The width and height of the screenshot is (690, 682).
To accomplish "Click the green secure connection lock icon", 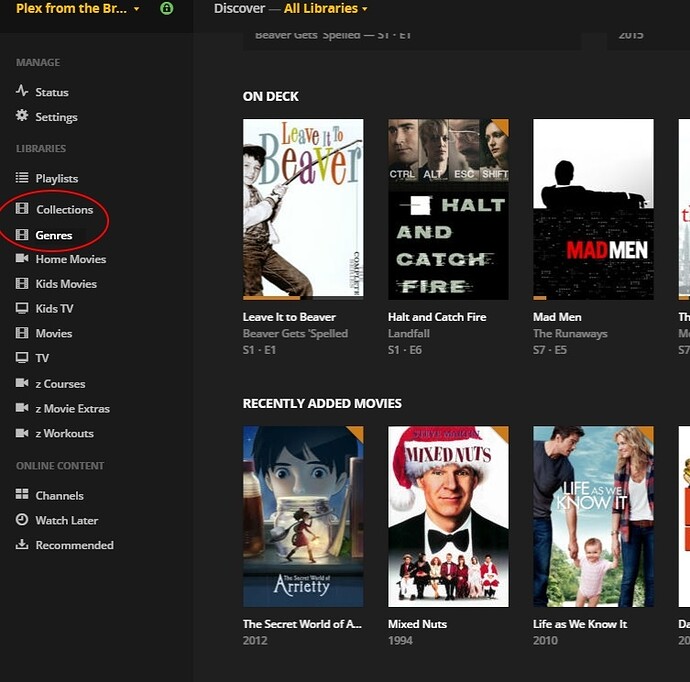I will [167, 8].
